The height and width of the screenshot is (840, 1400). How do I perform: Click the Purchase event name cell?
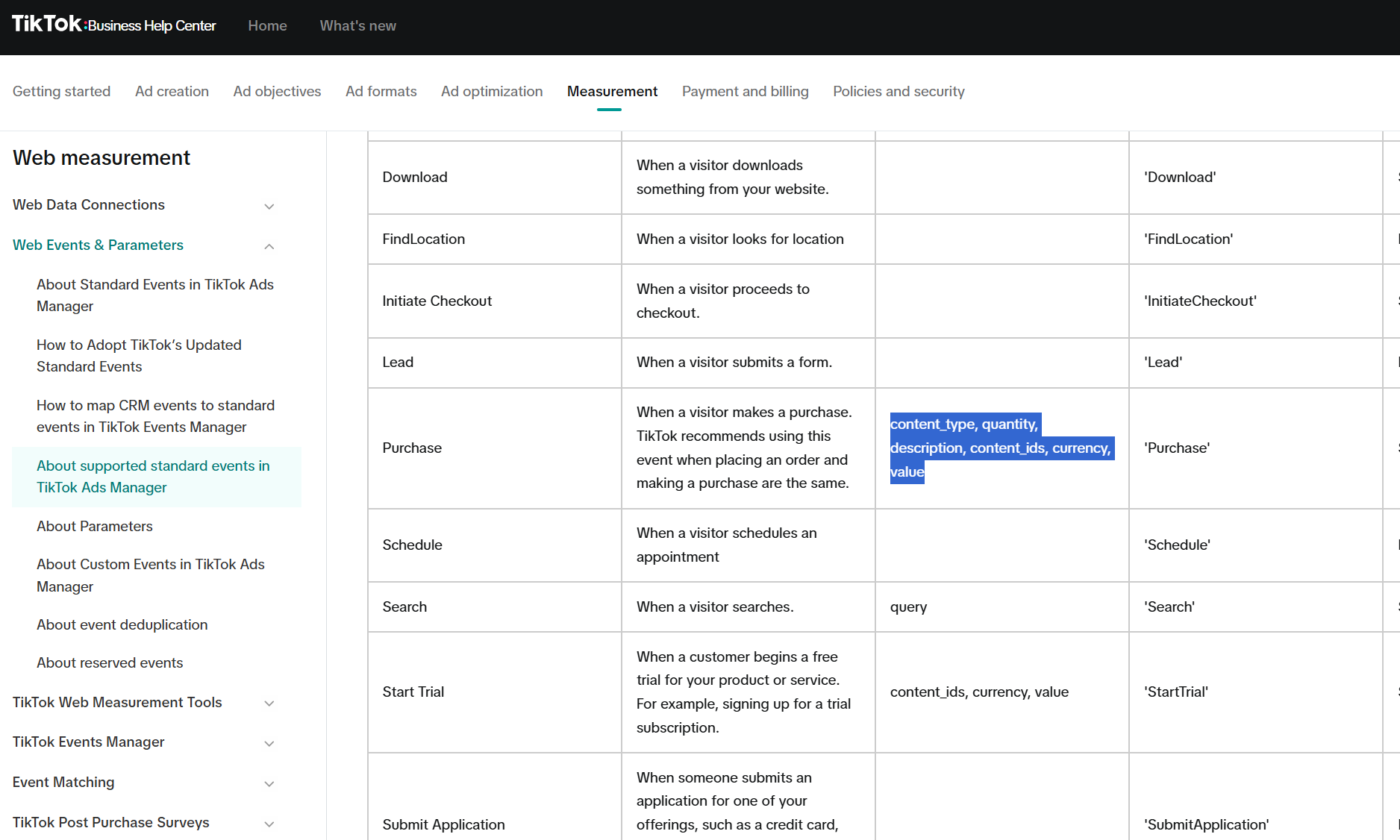[x=495, y=448]
